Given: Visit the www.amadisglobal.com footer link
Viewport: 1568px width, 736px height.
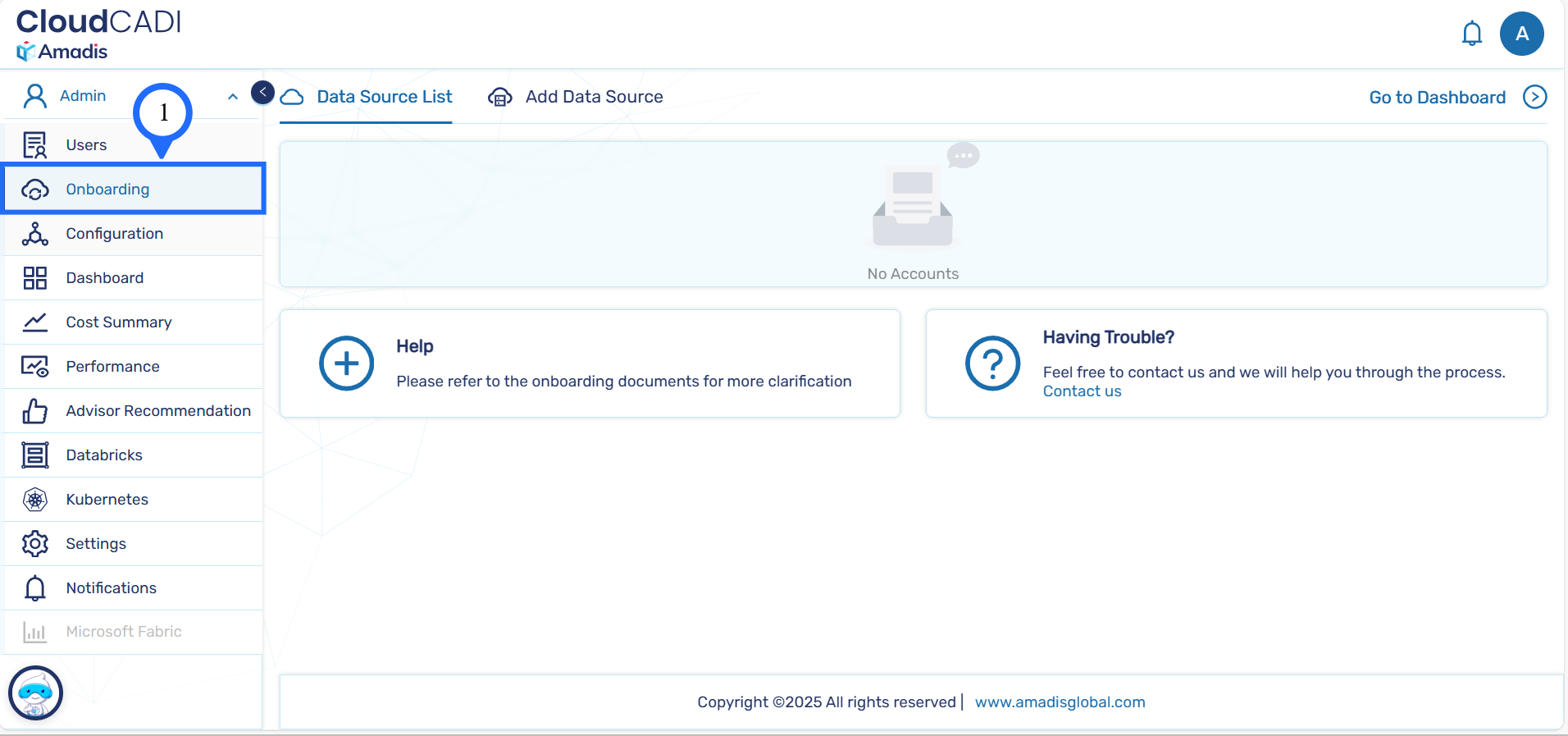Looking at the screenshot, I should pos(1060,702).
